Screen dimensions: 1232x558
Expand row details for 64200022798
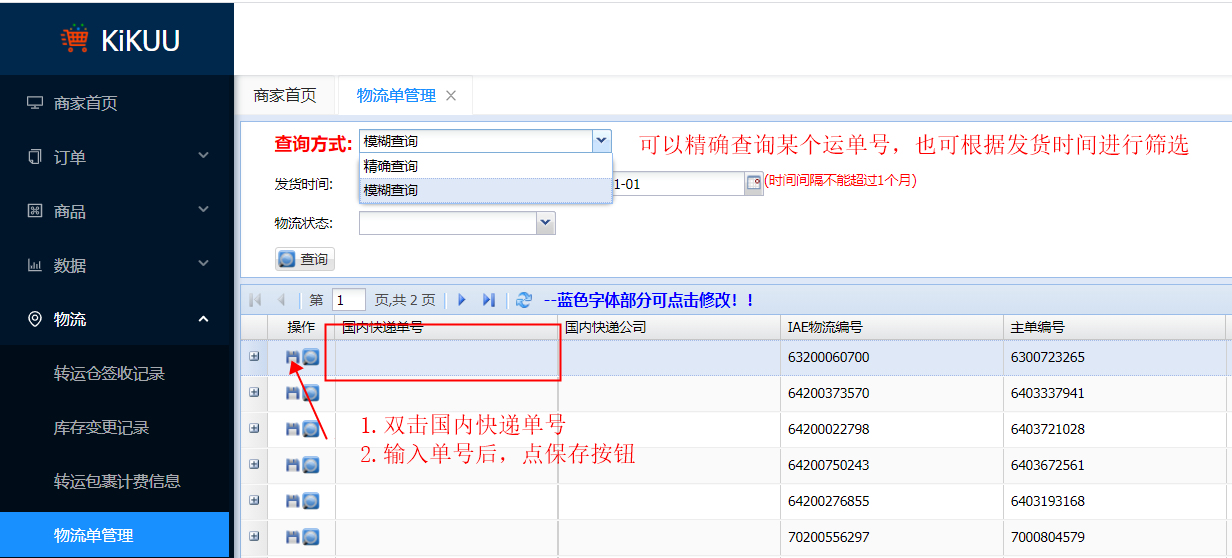254,429
